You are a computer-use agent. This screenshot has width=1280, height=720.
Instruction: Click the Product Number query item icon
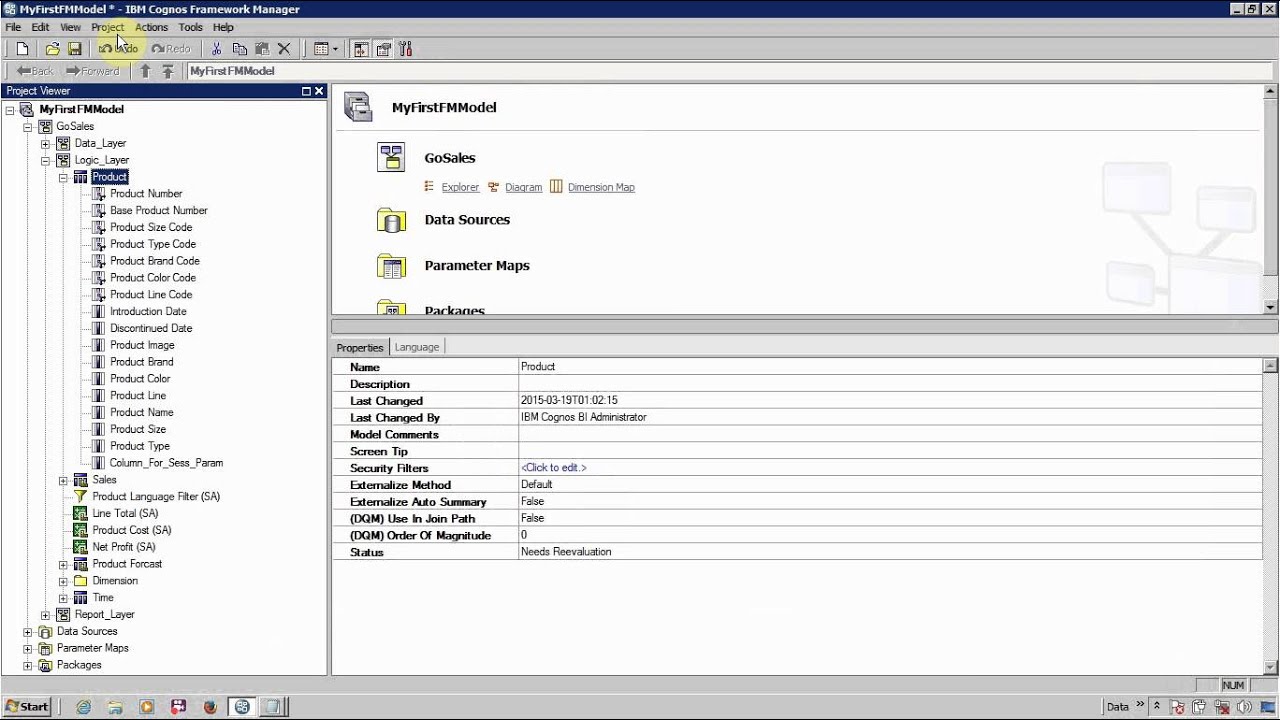(98, 194)
